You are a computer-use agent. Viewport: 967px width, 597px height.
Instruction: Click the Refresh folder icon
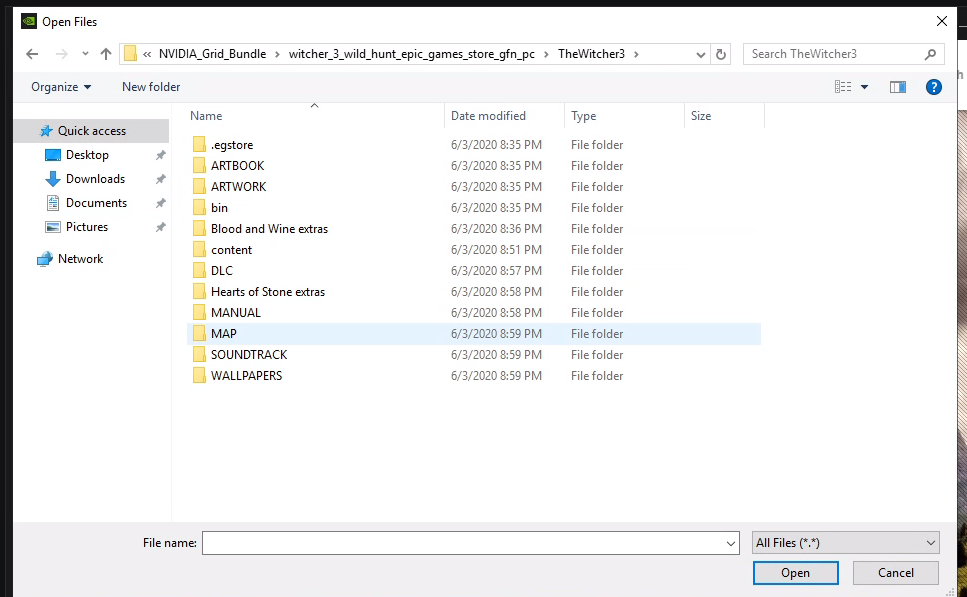click(722, 54)
